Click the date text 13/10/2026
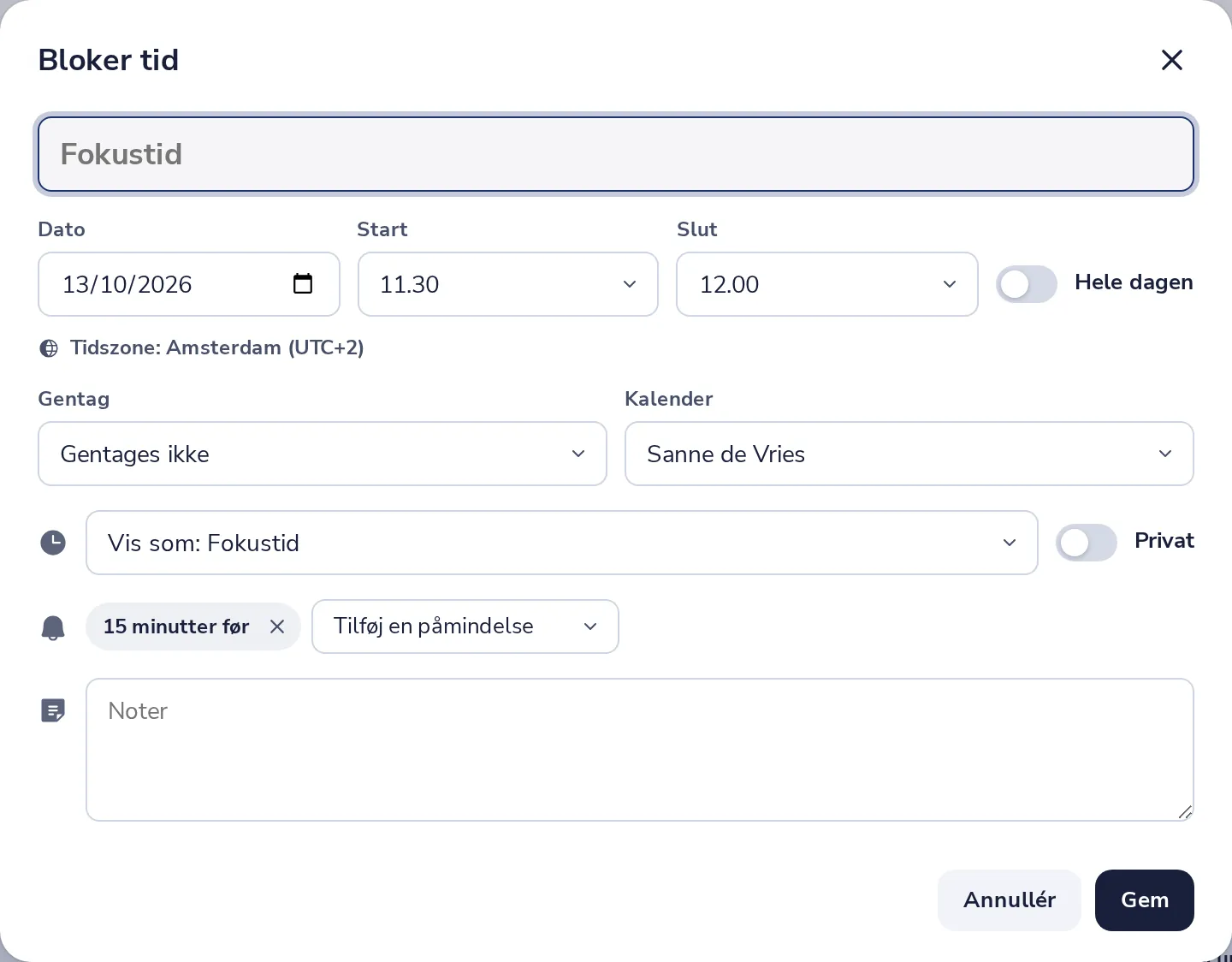 pyautogui.click(x=127, y=284)
